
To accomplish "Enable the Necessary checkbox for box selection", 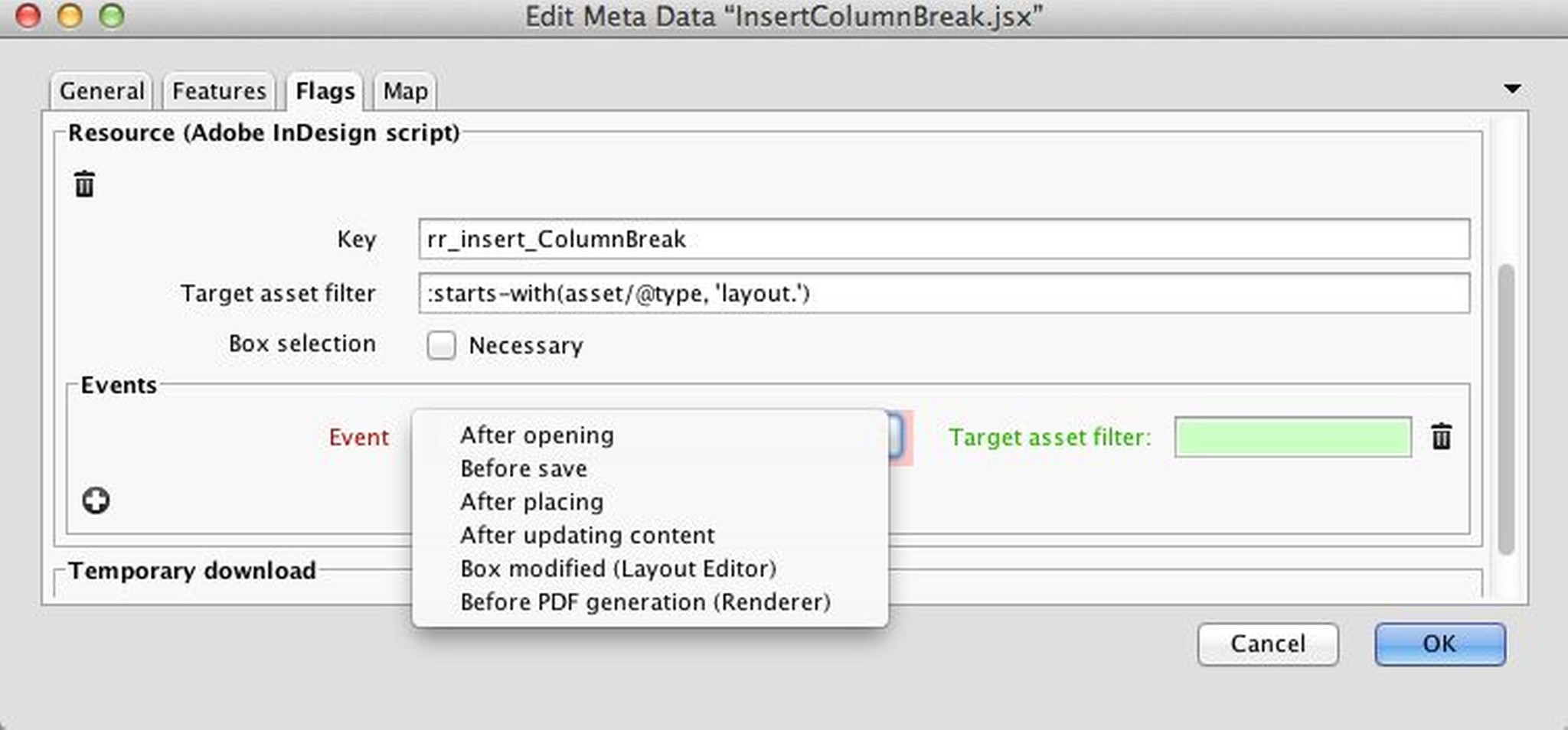I will (x=441, y=345).
